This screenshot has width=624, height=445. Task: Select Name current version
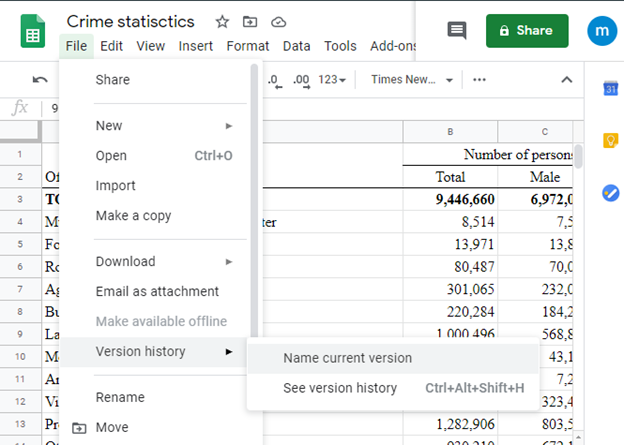coord(393,358)
